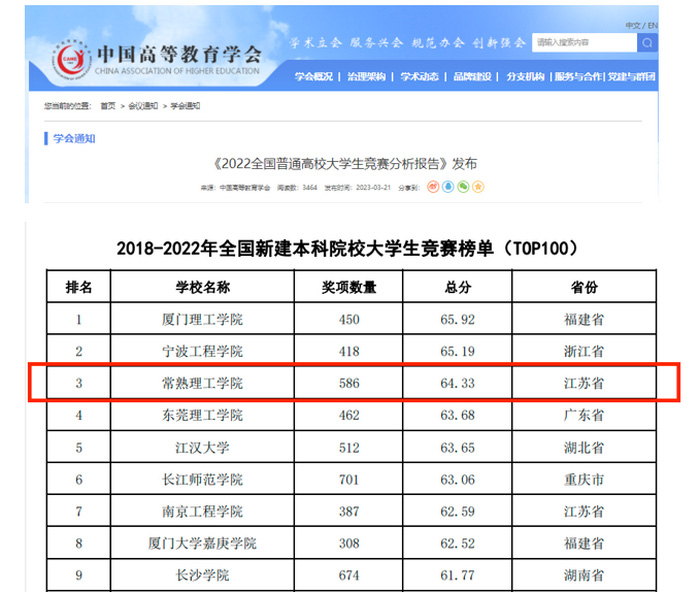Click the magnifier search button

click(x=647, y=43)
